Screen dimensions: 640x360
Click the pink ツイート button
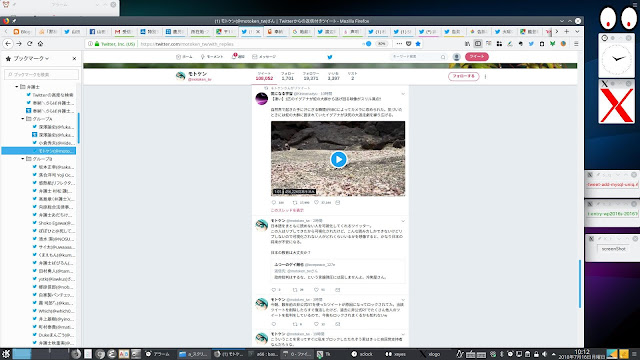point(477,57)
